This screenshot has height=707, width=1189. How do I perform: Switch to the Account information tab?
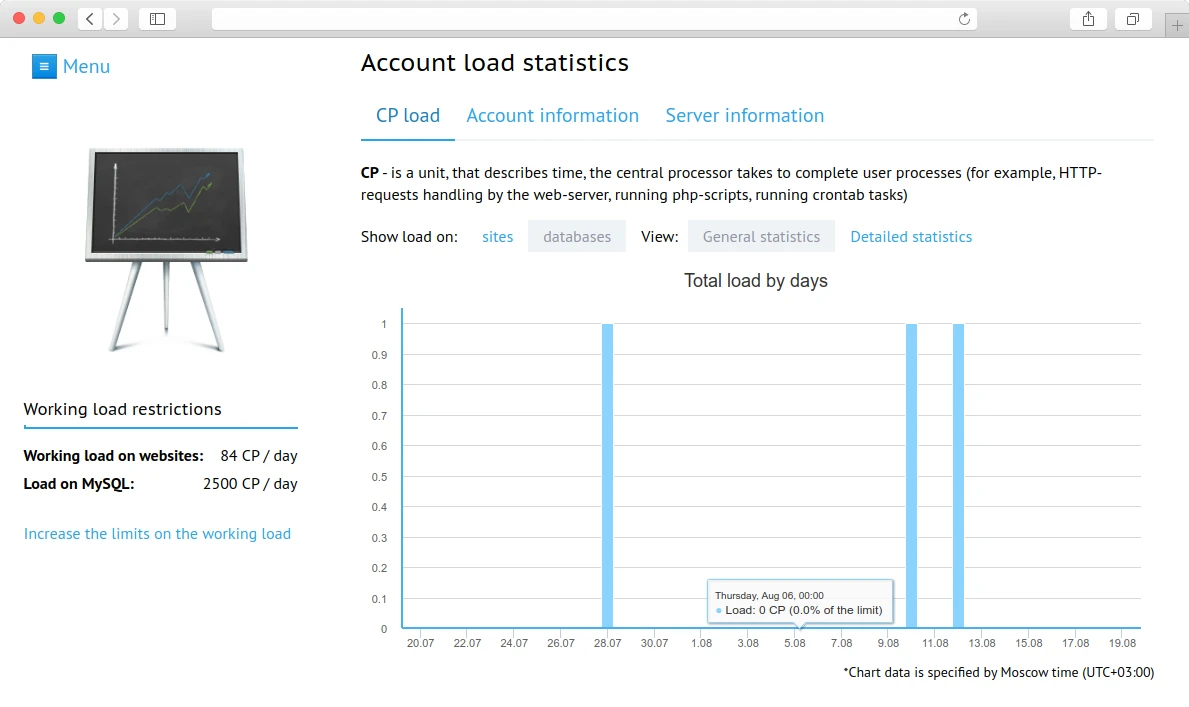pyautogui.click(x=552, y=115)
